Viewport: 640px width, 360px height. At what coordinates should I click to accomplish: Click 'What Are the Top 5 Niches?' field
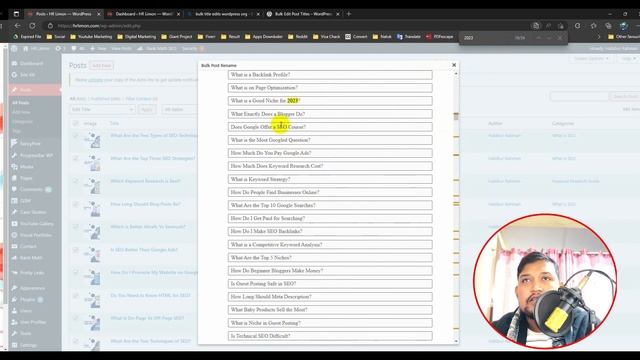click(x=330, y=258)
